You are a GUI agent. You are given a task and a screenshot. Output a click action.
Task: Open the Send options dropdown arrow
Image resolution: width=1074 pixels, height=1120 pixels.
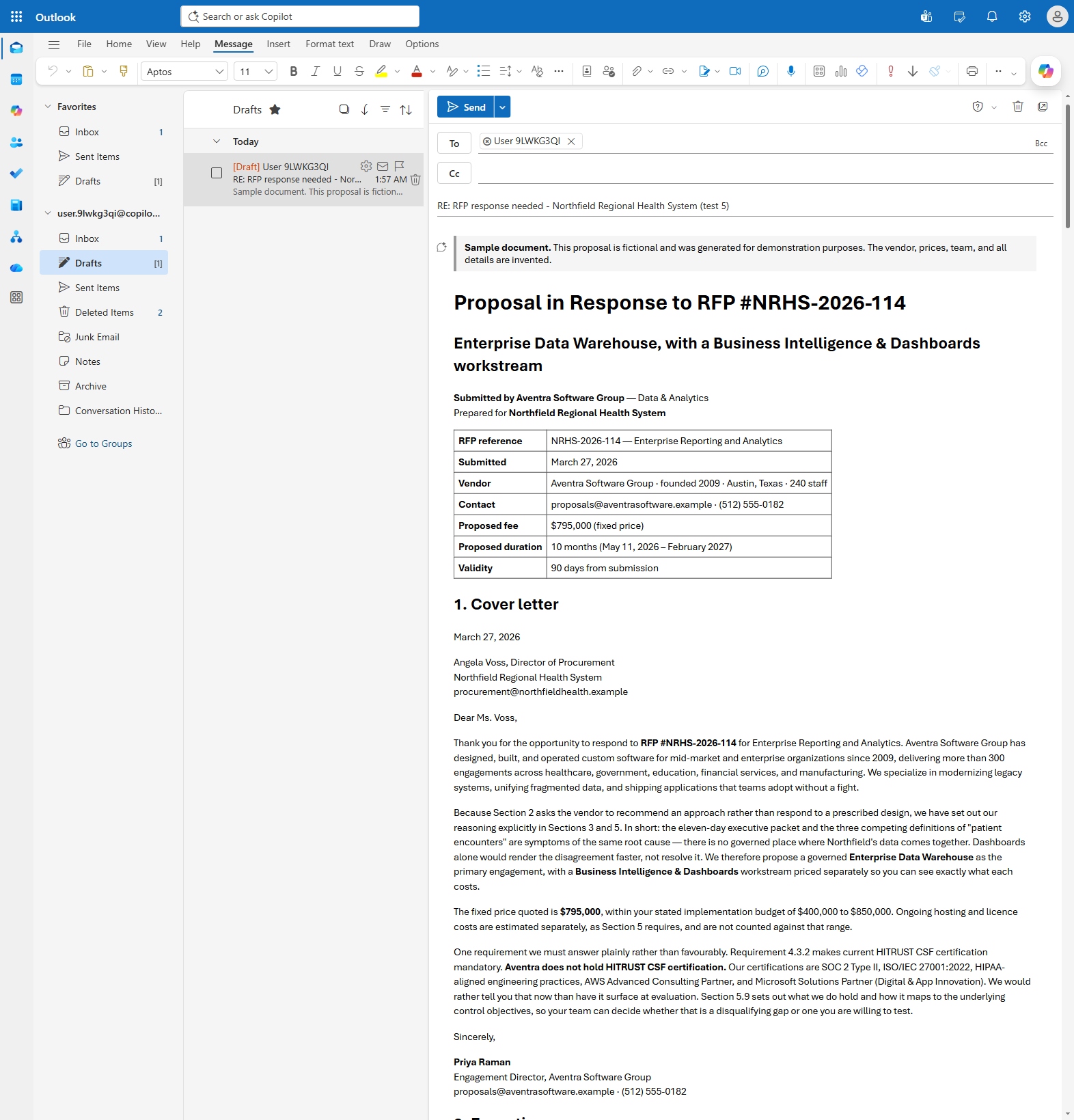(x=502, y=107)
